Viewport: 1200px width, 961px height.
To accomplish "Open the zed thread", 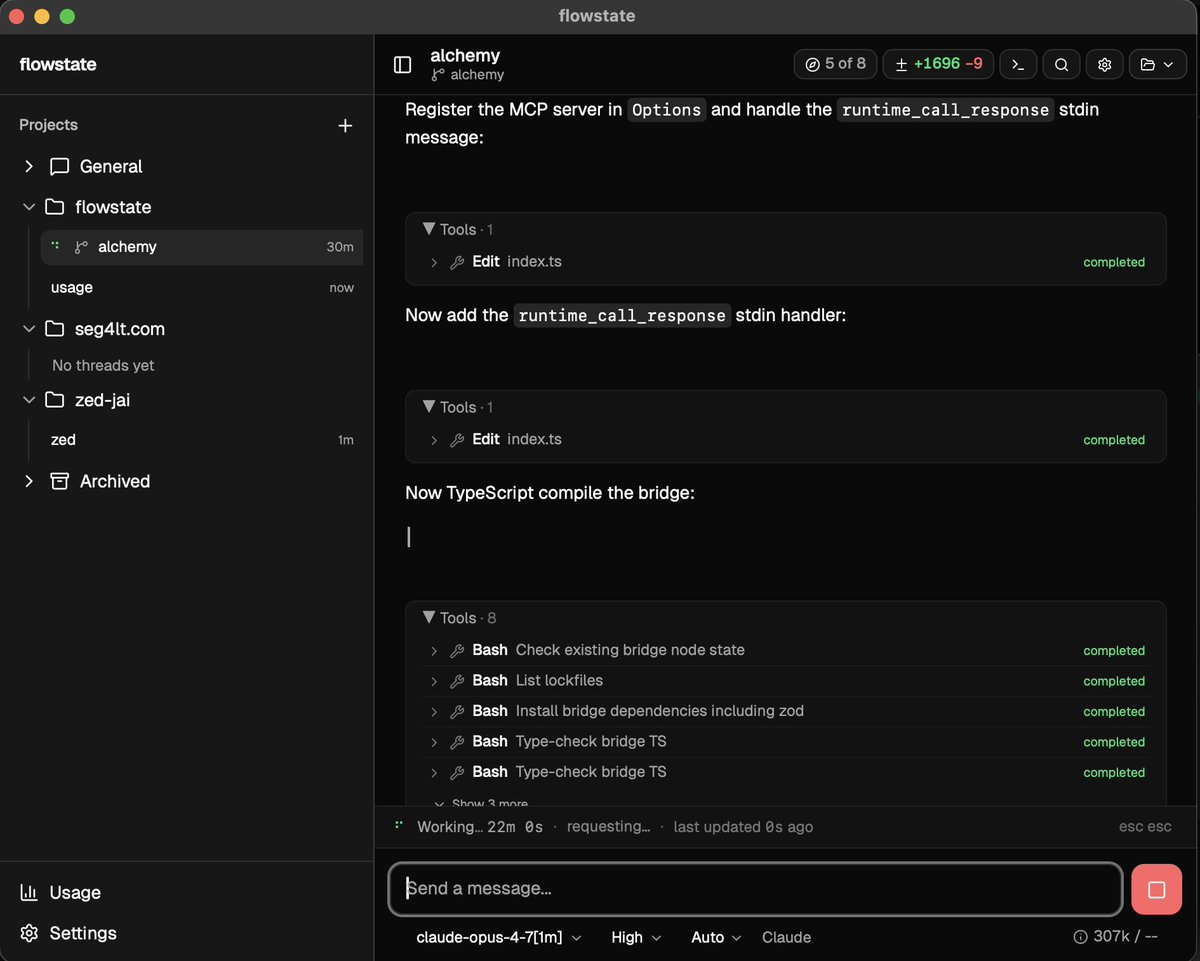I will pos(202,440).
